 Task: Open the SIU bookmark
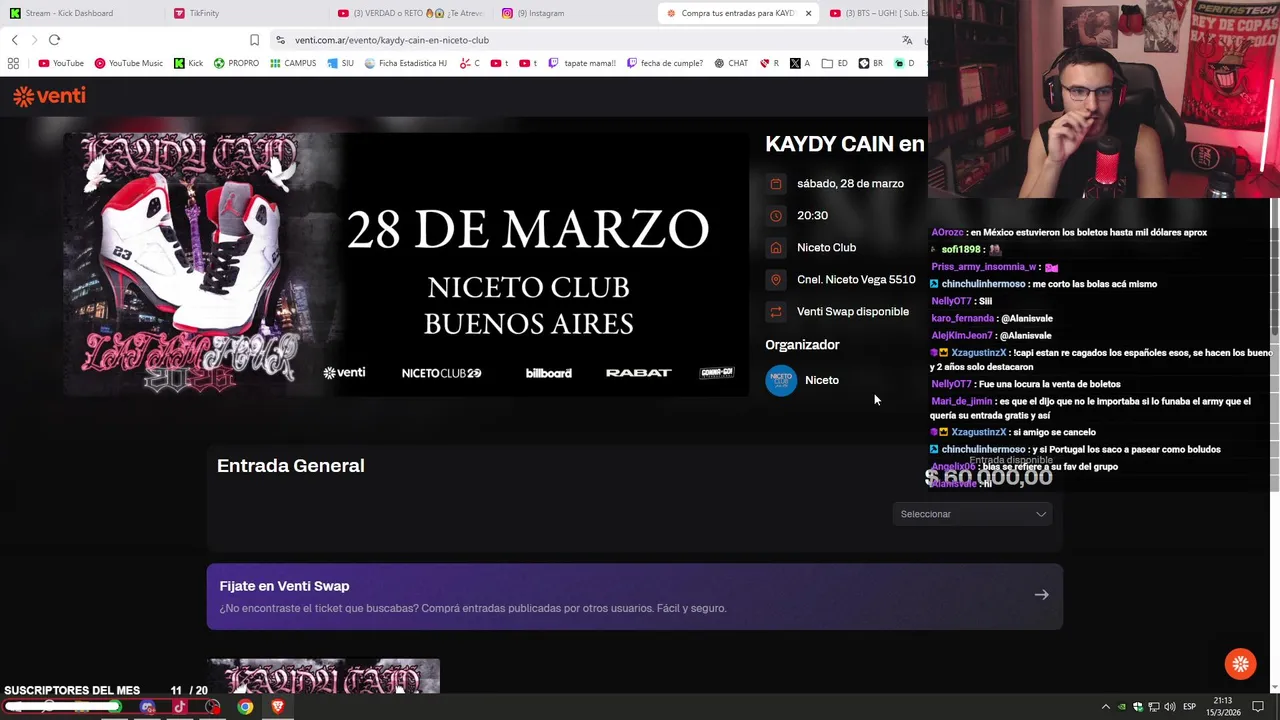[341, 63]
